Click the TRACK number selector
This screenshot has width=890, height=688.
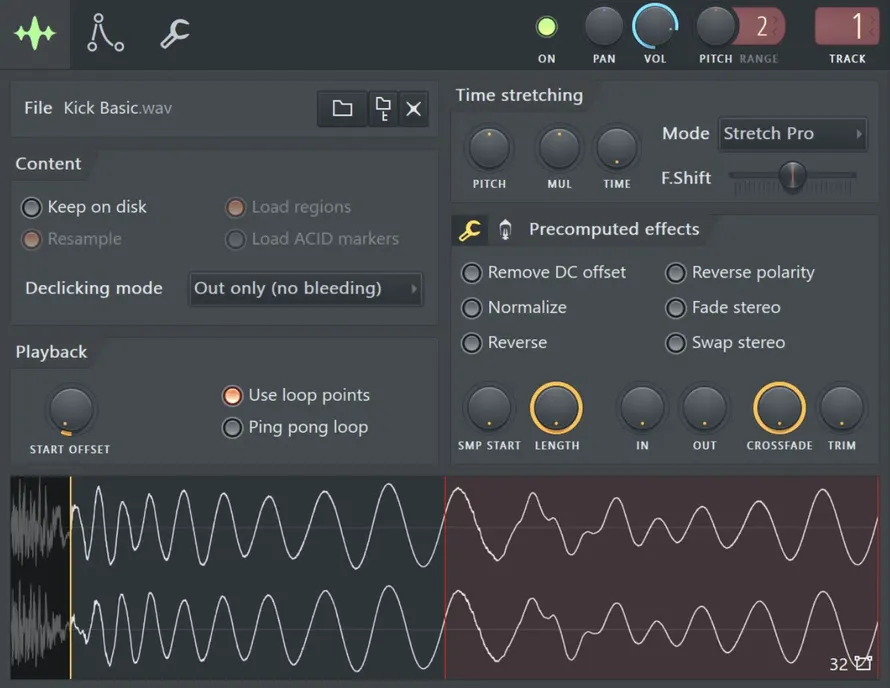tap(847, 26)
